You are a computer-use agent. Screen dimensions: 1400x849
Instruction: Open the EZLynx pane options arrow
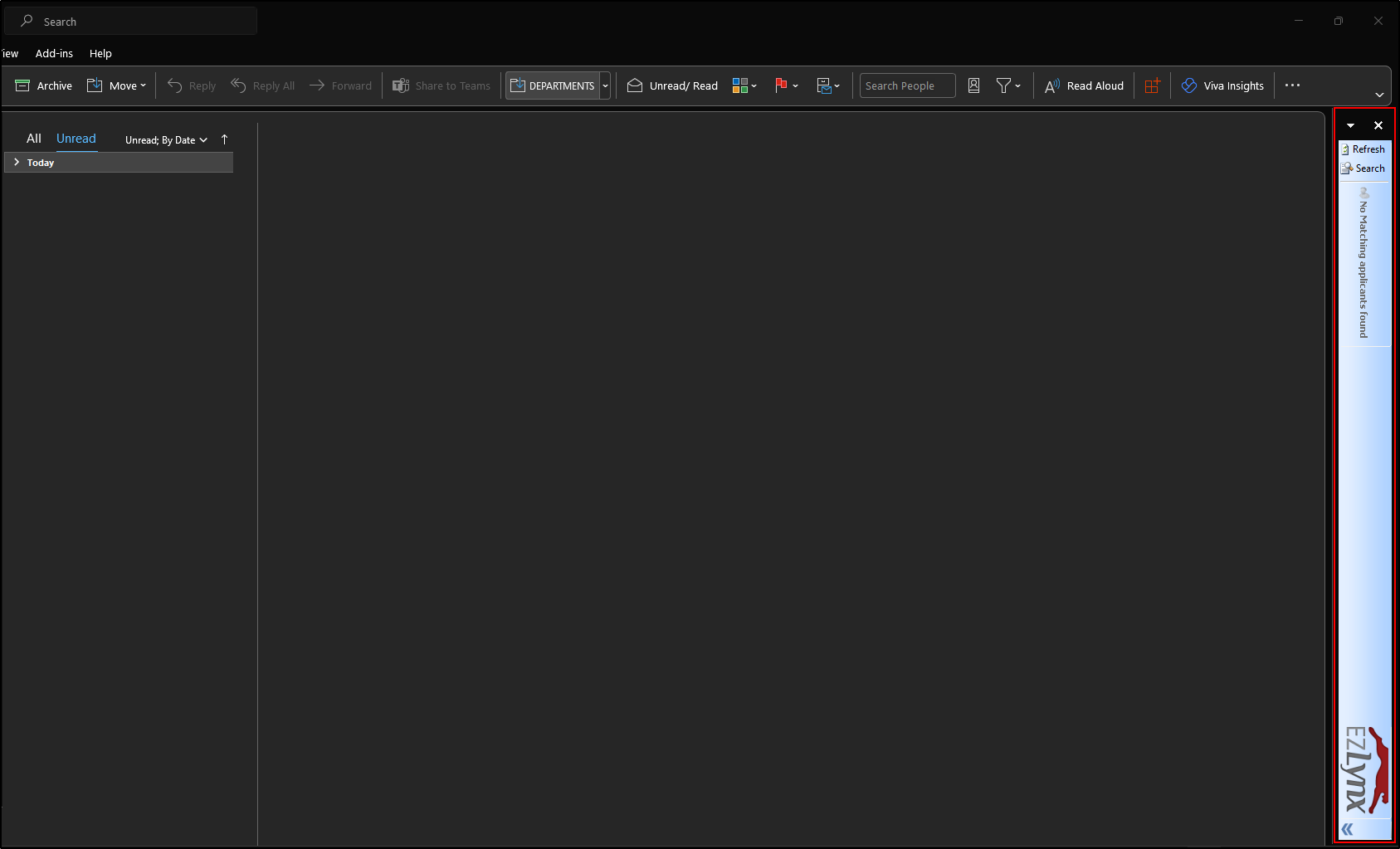1350,125
